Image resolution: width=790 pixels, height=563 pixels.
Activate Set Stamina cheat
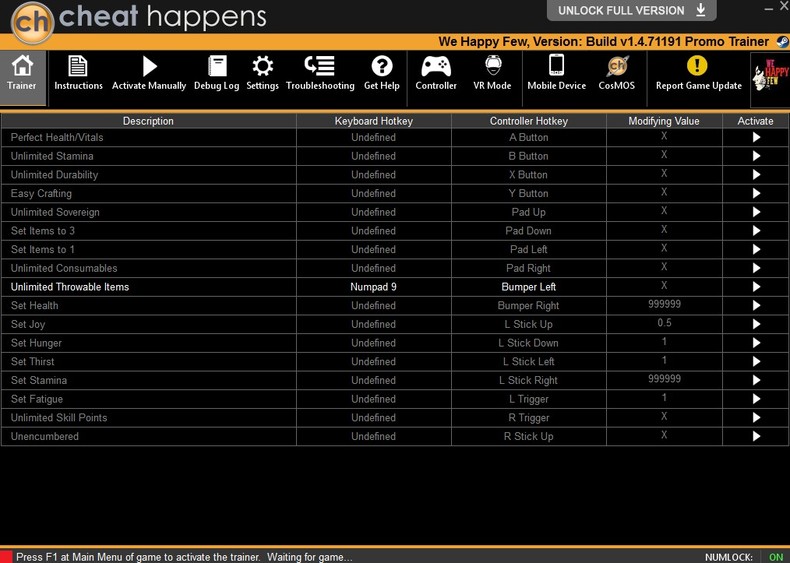[756, 380]
